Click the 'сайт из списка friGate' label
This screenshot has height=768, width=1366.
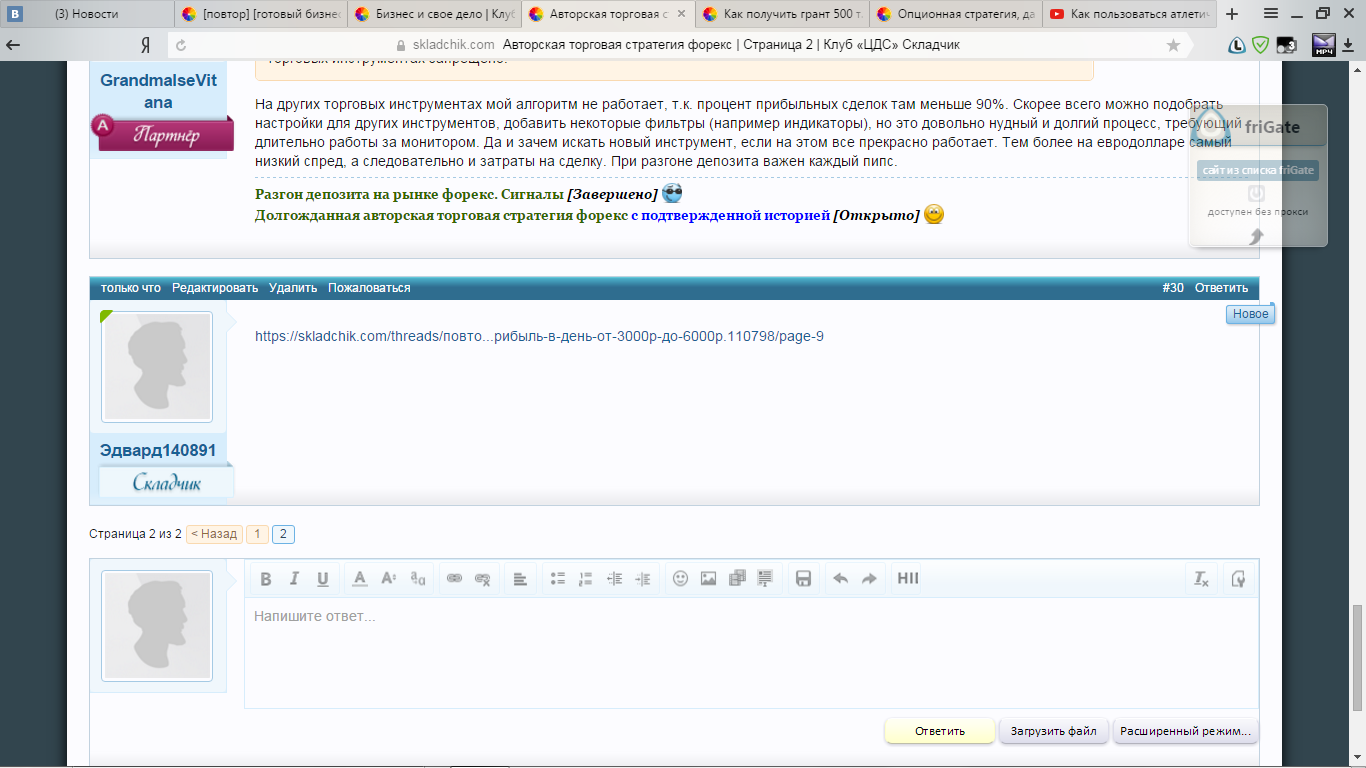(1258, 171)
